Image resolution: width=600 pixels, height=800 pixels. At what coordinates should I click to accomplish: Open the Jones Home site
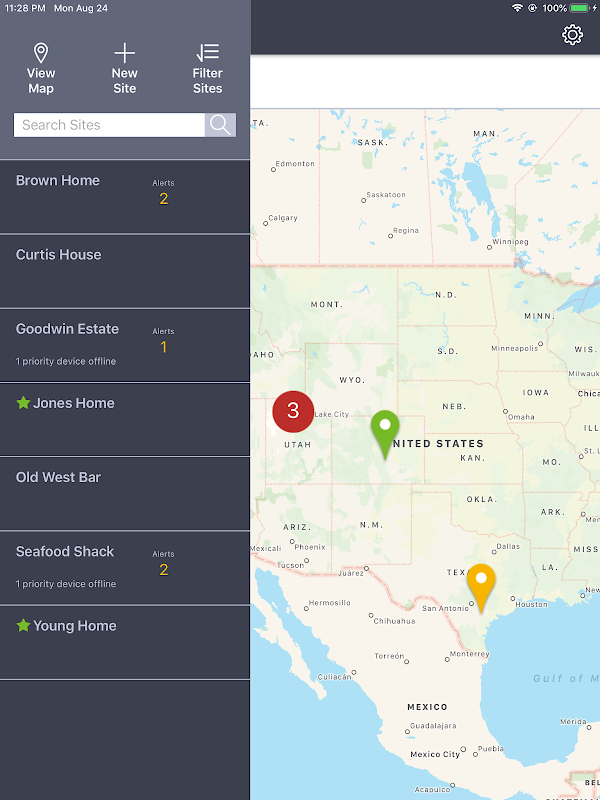coord(124,419)
